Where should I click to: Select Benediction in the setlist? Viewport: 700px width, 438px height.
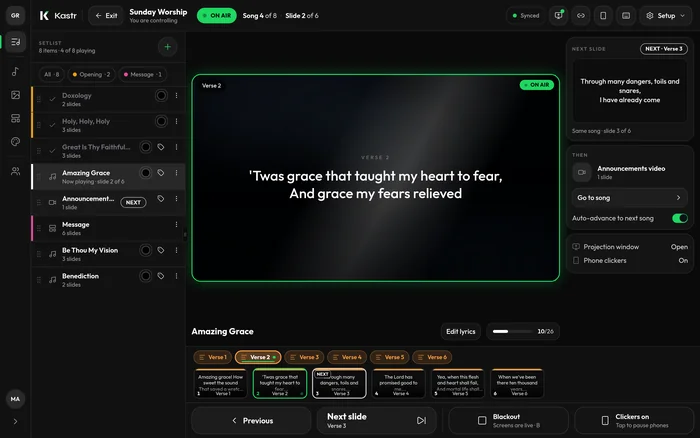tap(108, 280)
